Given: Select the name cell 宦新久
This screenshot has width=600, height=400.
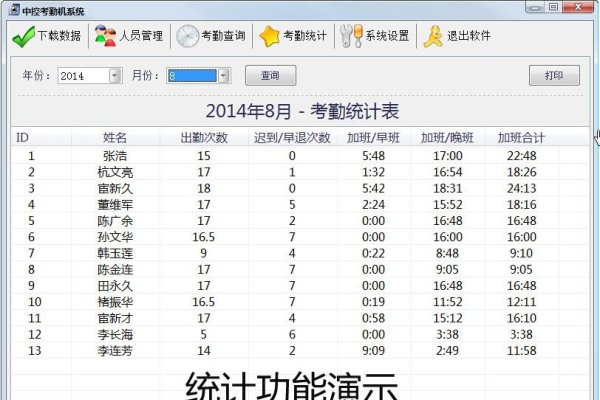Looking at the screenshot, I should pyautogui.click(x=115, y=188).
